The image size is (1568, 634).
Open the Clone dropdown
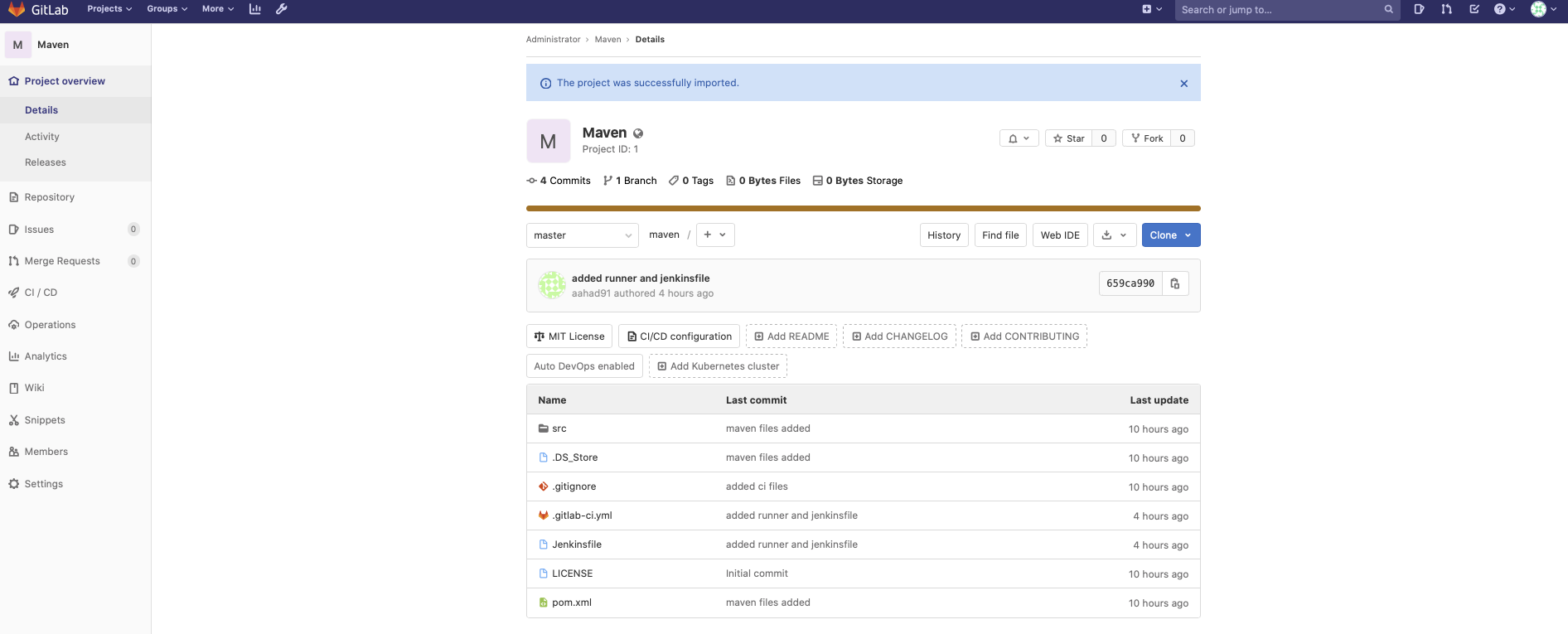[x=1171, y=235]
